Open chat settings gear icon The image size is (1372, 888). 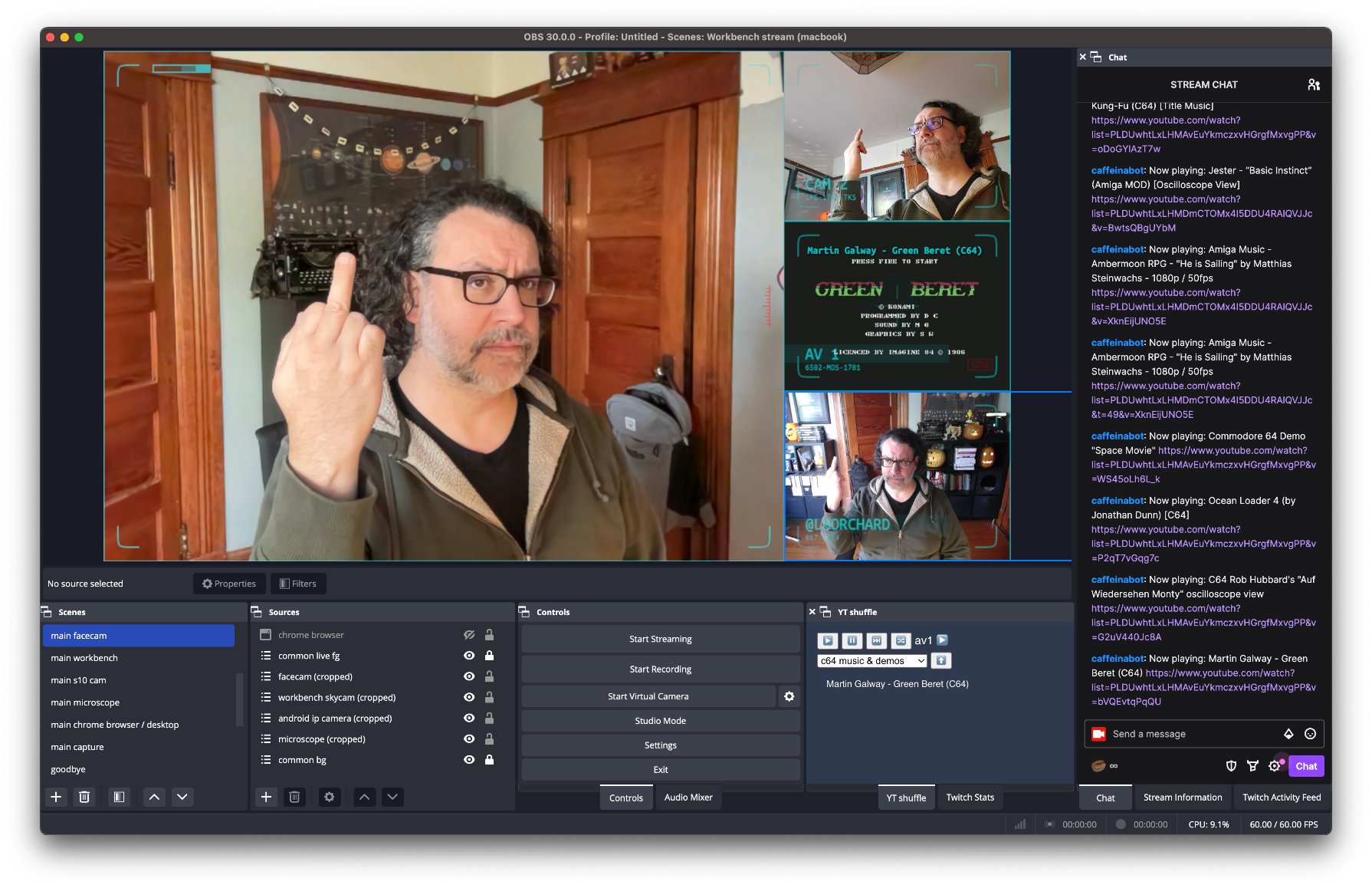coord(1274,766)
